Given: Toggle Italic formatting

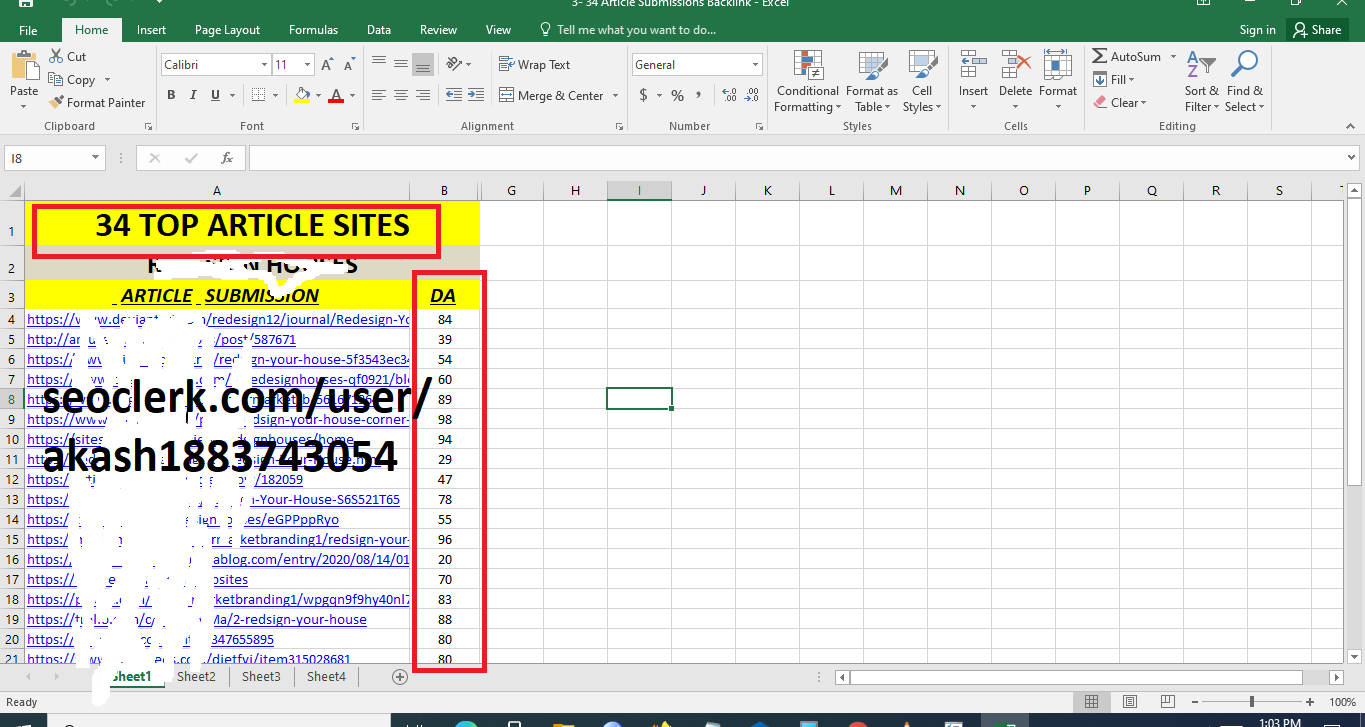Looking at the screenshot, I should tap(193, 95).
